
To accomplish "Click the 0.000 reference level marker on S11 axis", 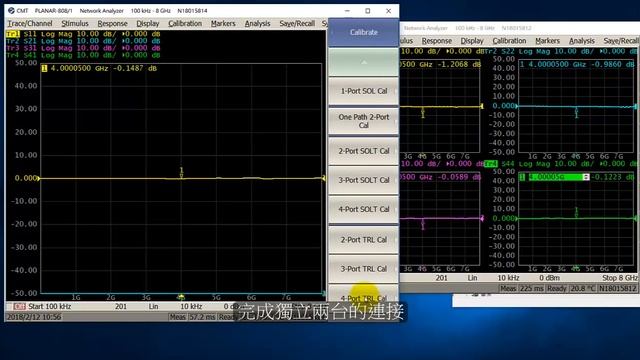I will pyautogui.click(x=26, y=178).
